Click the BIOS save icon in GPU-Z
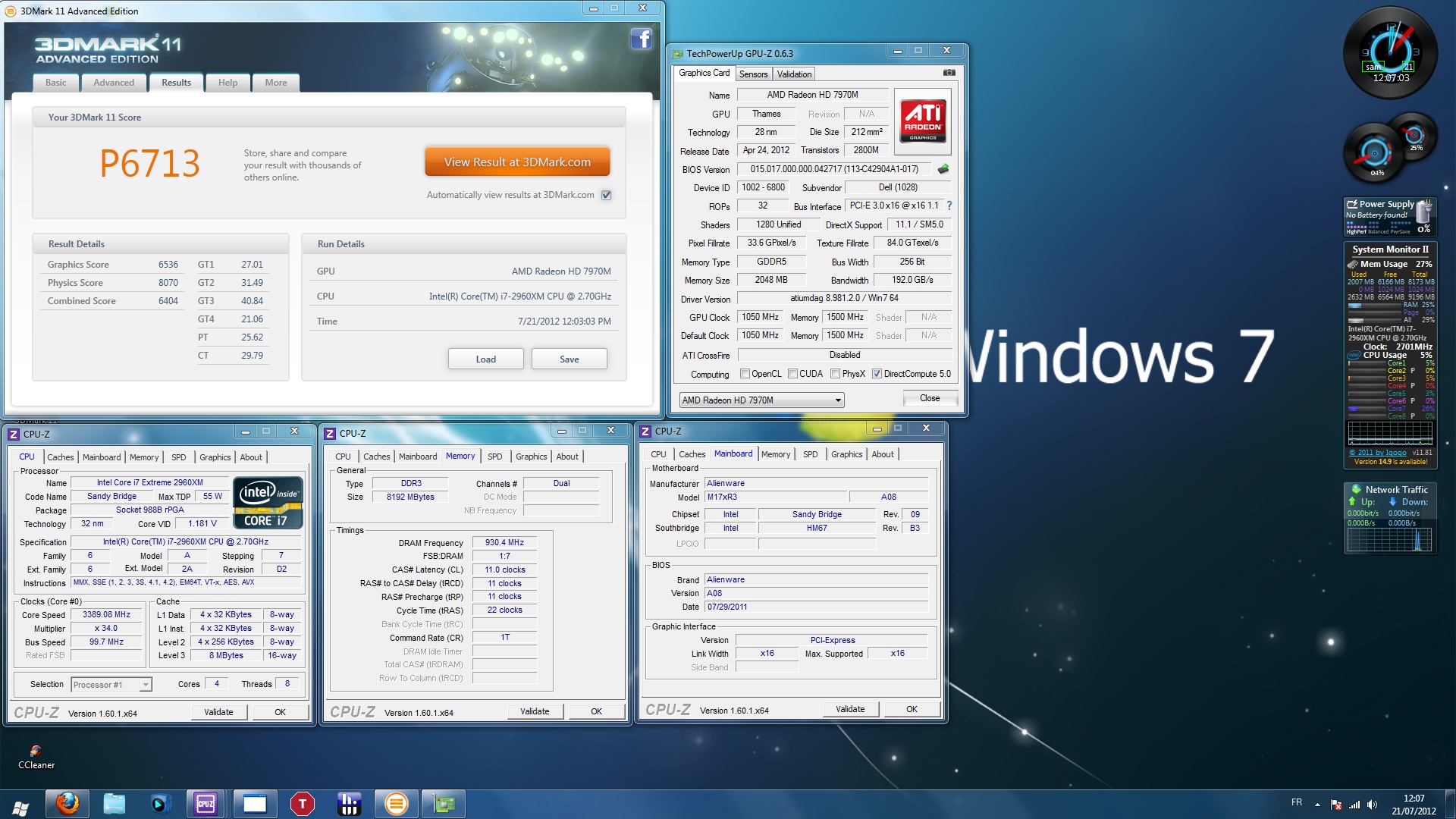The width and height of the screenshot is (1456, 819). point(943,169)
